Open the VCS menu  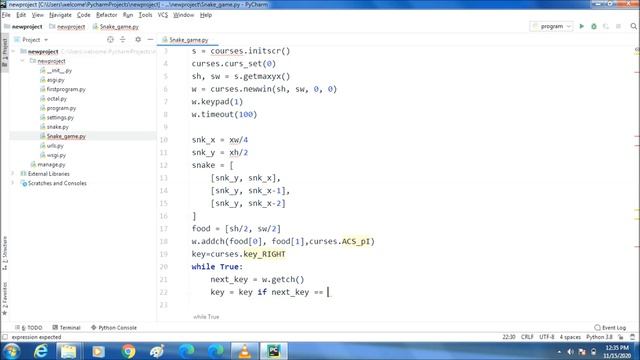162,15
